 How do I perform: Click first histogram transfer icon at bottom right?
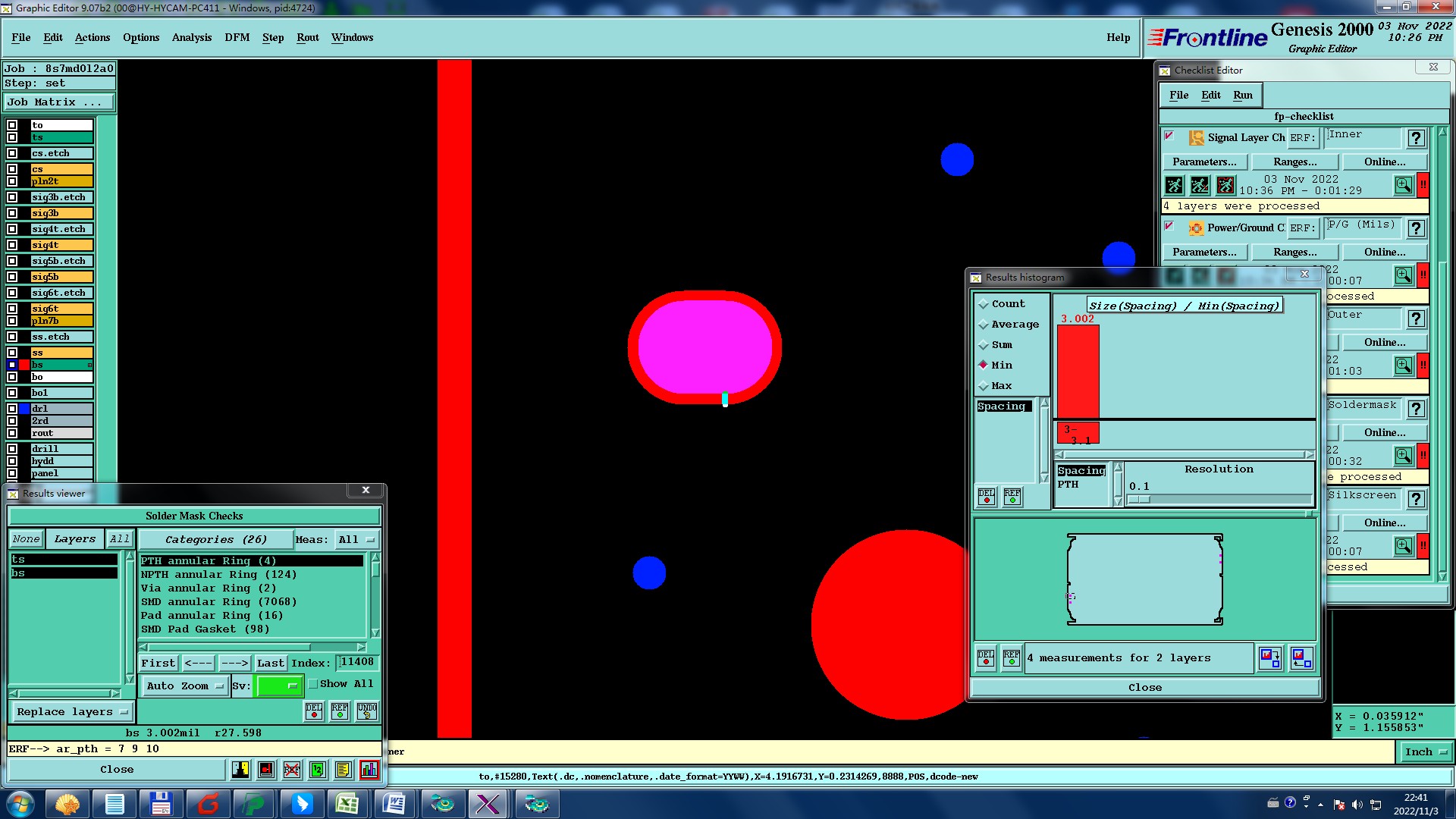pos(1270,658)
